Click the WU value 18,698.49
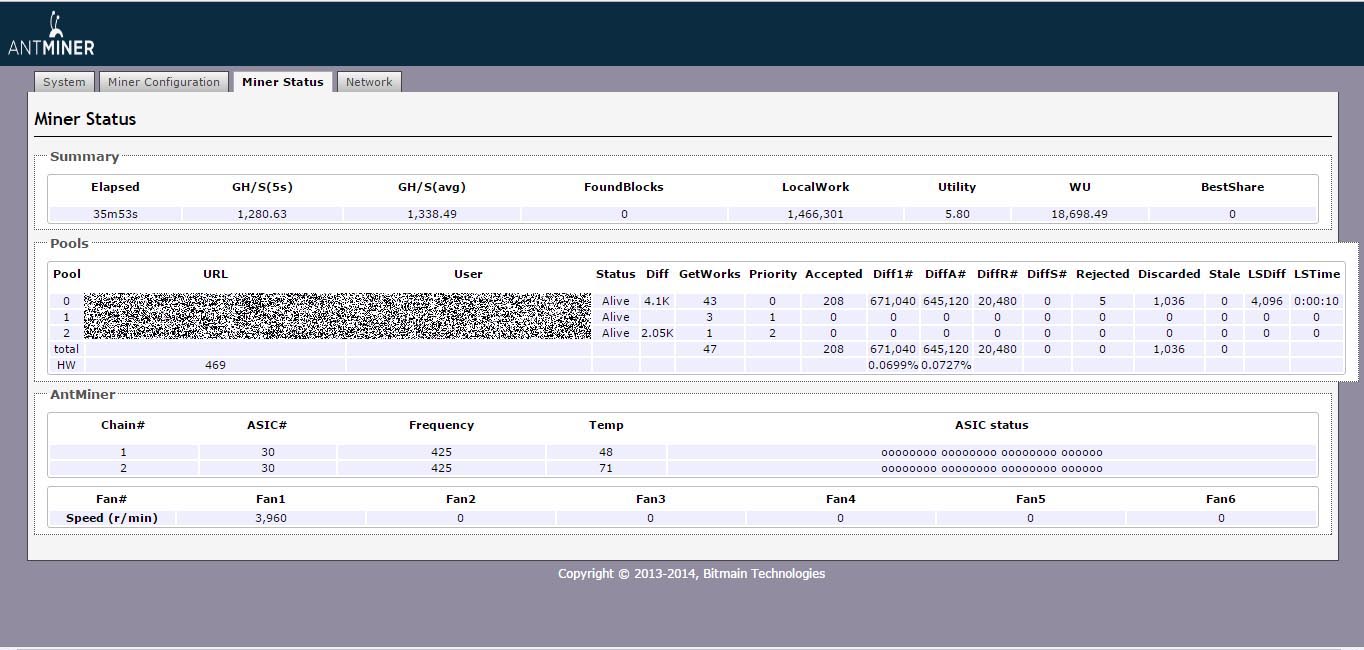Viewport: 1364px width, 650px height. pos(1079,214)
